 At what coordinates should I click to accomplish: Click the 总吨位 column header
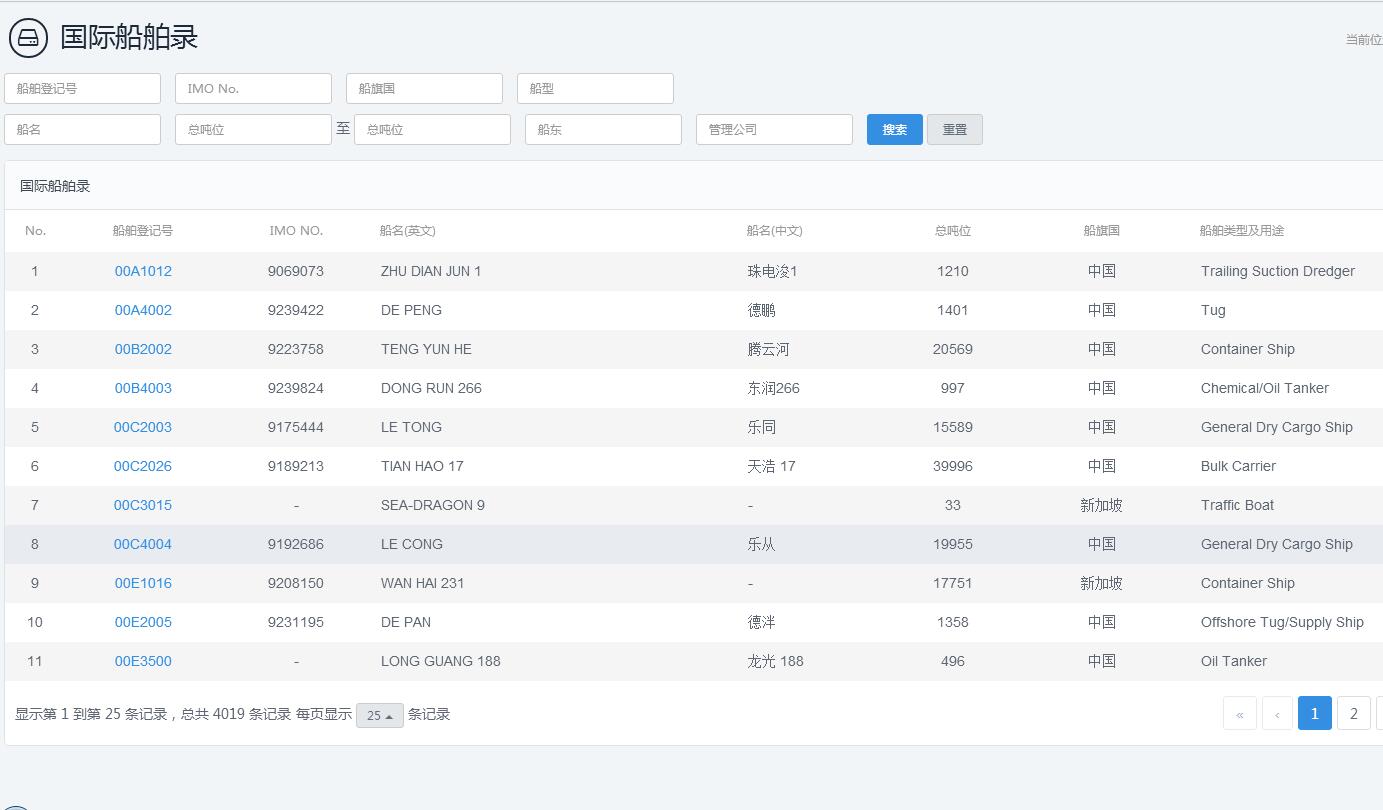click(x=952, y=231)
